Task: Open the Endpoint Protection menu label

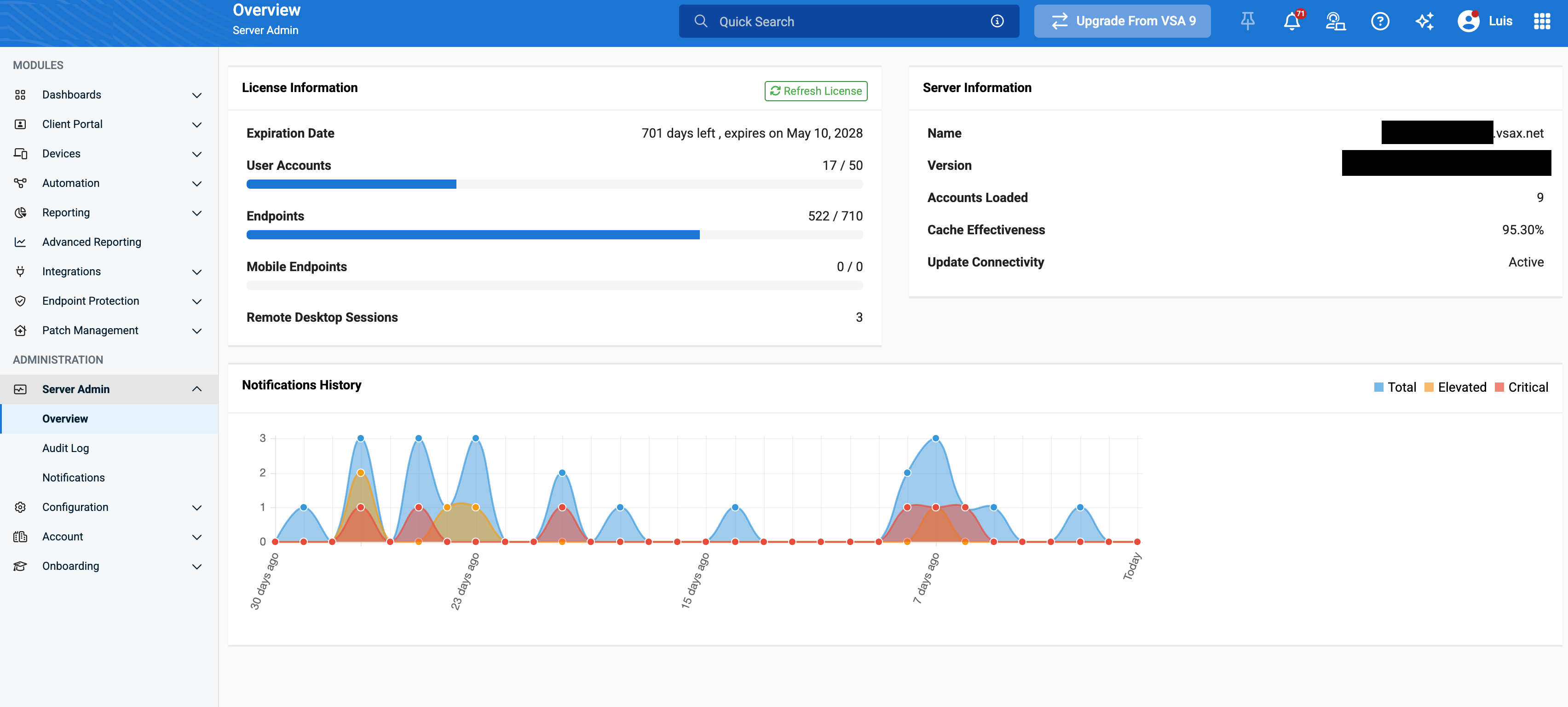Action: click(x=91, y=301)
